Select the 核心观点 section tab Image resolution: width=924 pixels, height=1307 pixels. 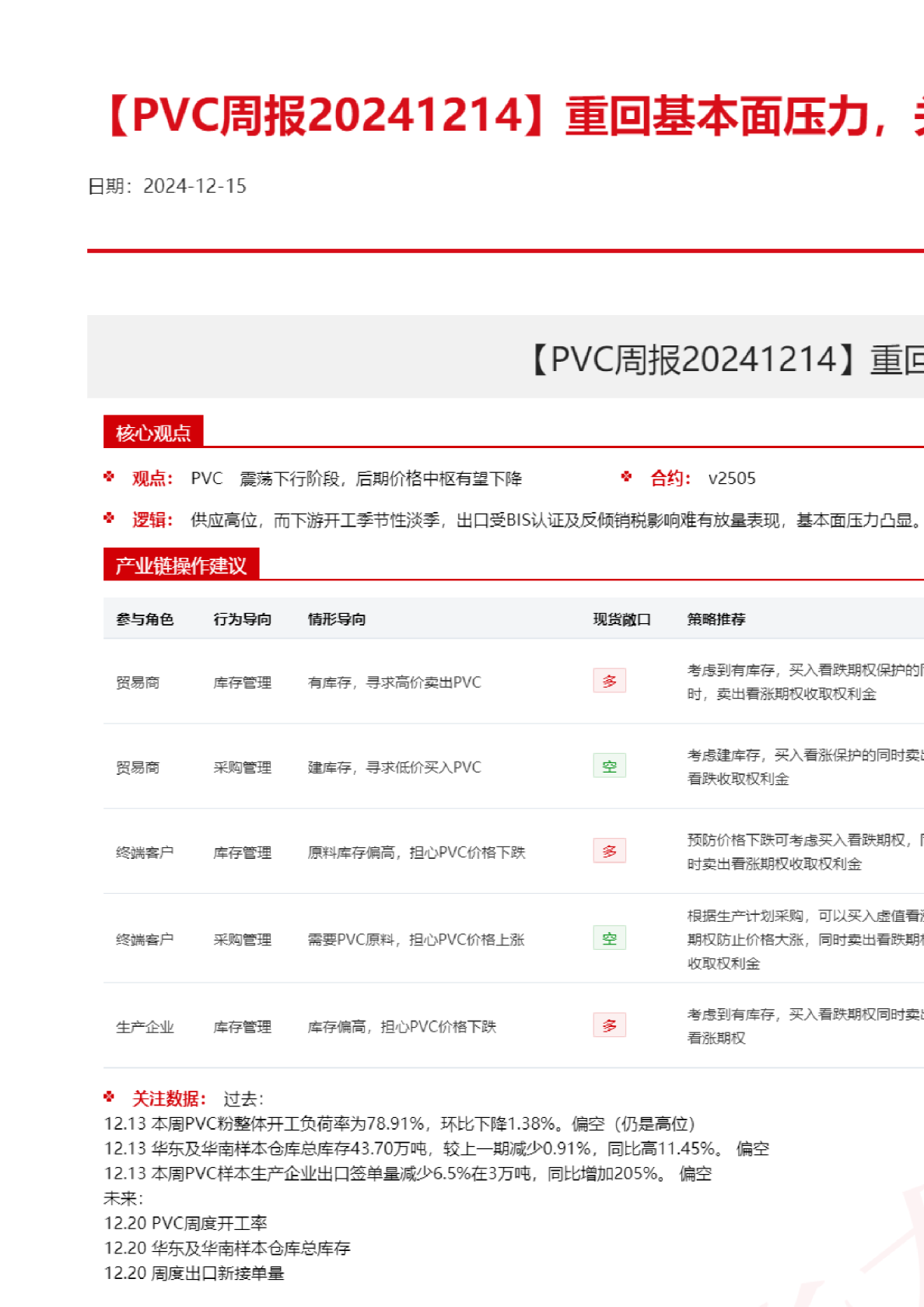(x=153, y=433)
